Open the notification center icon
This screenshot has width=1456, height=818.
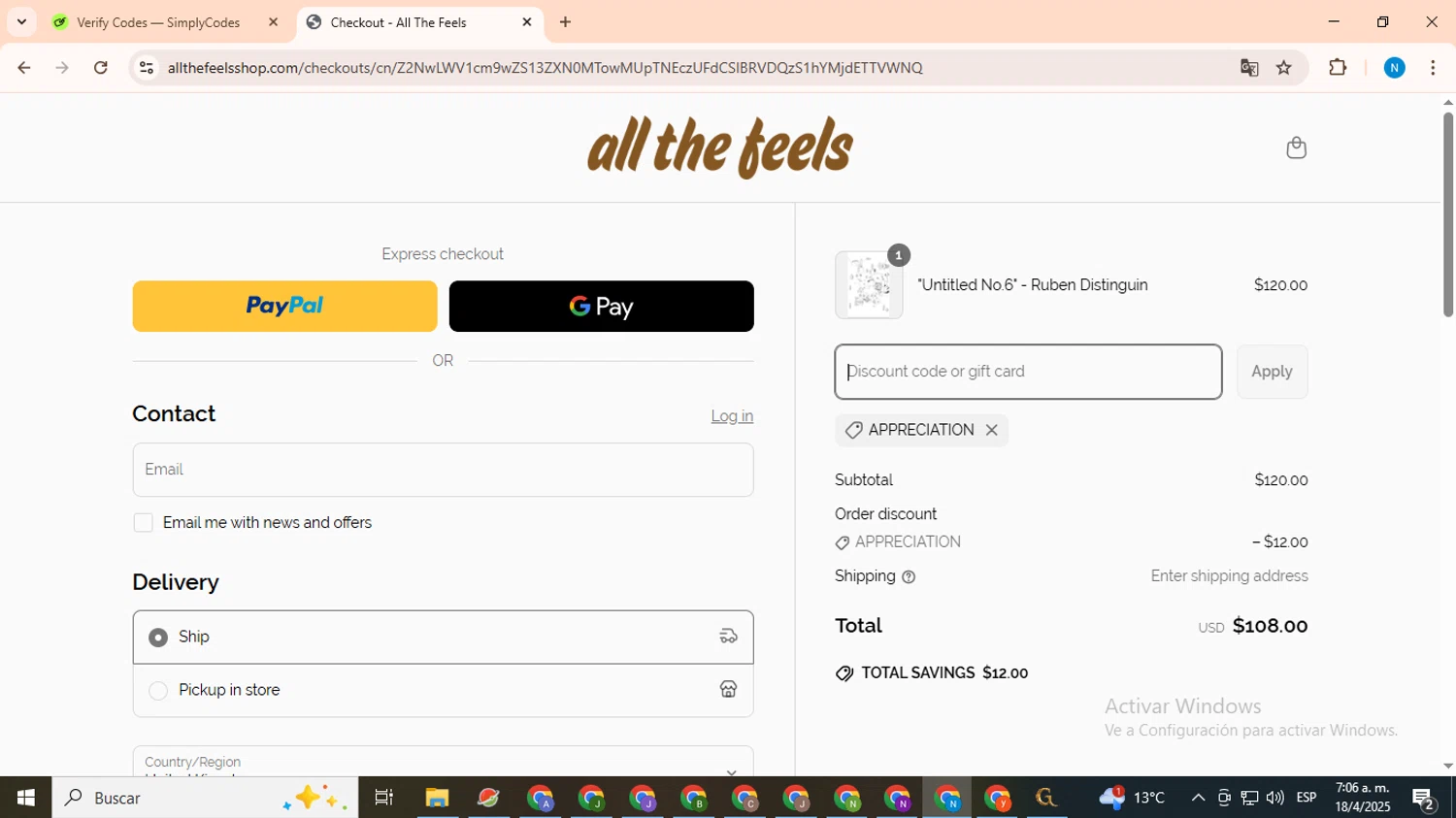coord(1423,799)
